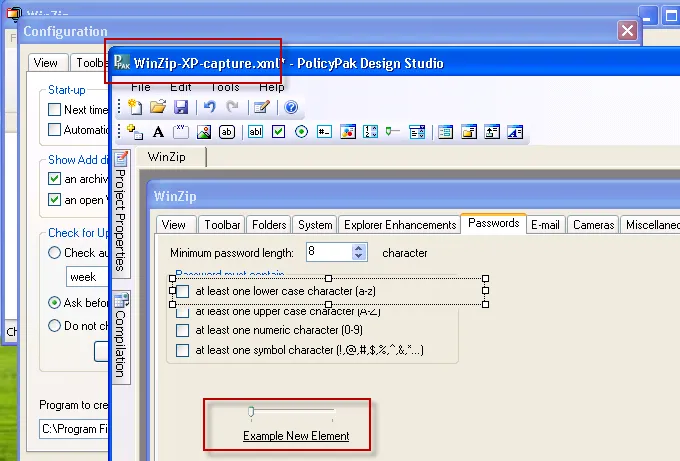Image resolution: width=680 pixels, height=461 pixels.
Task: Click 'Minimum password length:' label
Action: tap(232, 253)
